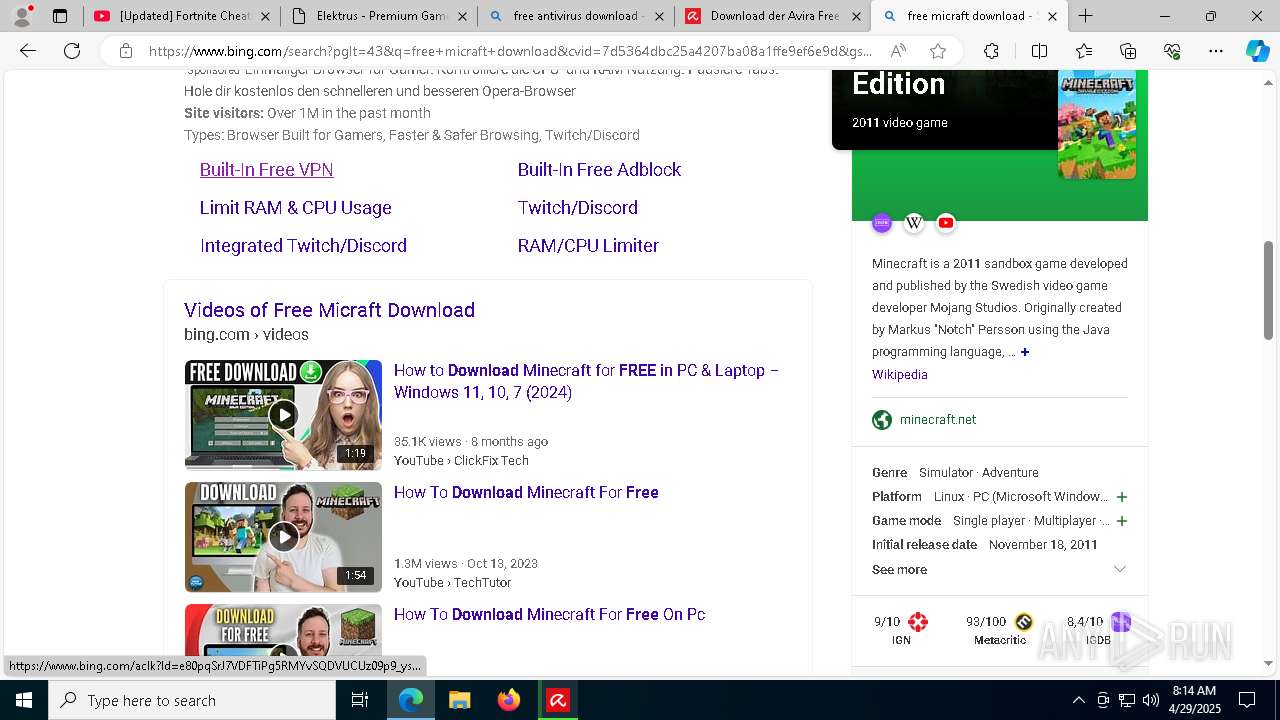The height and width of the screenshot is (720, 1280).
Task: Open the purple round icon in knowledge panel
Action: coord(881,223)
